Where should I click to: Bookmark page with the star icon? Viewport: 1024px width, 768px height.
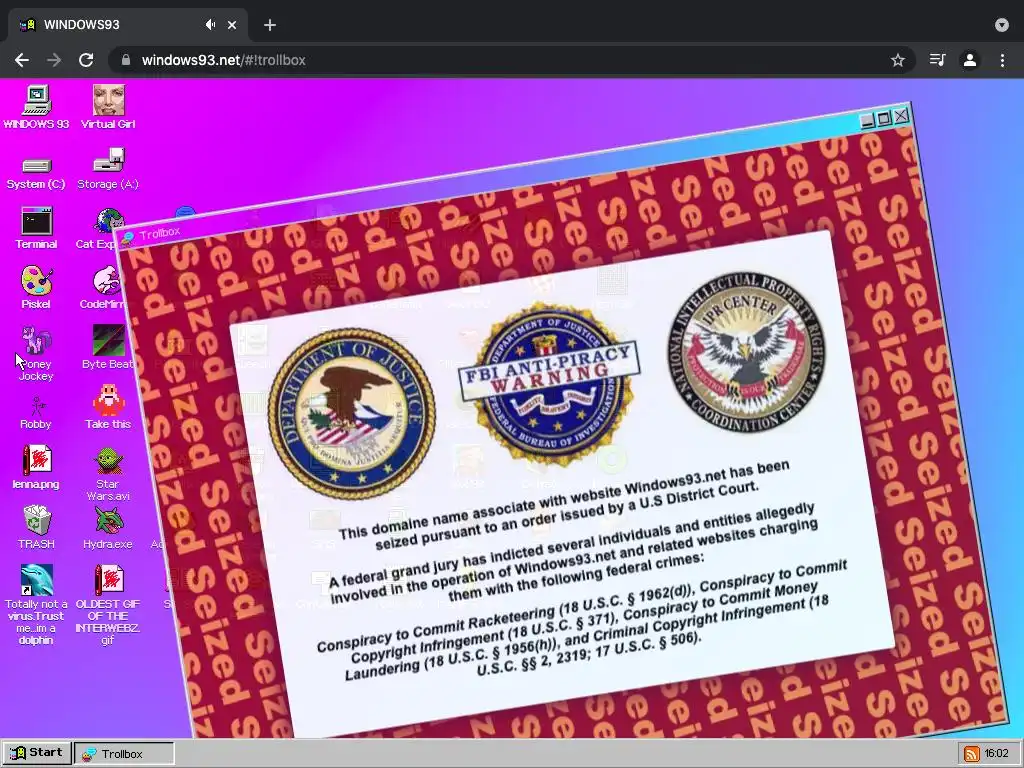click(x=898, y=60)
